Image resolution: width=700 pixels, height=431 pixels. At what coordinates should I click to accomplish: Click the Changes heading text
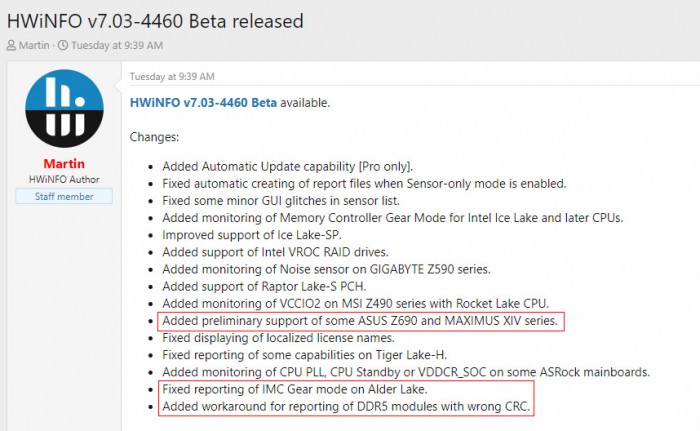(155, 135)
